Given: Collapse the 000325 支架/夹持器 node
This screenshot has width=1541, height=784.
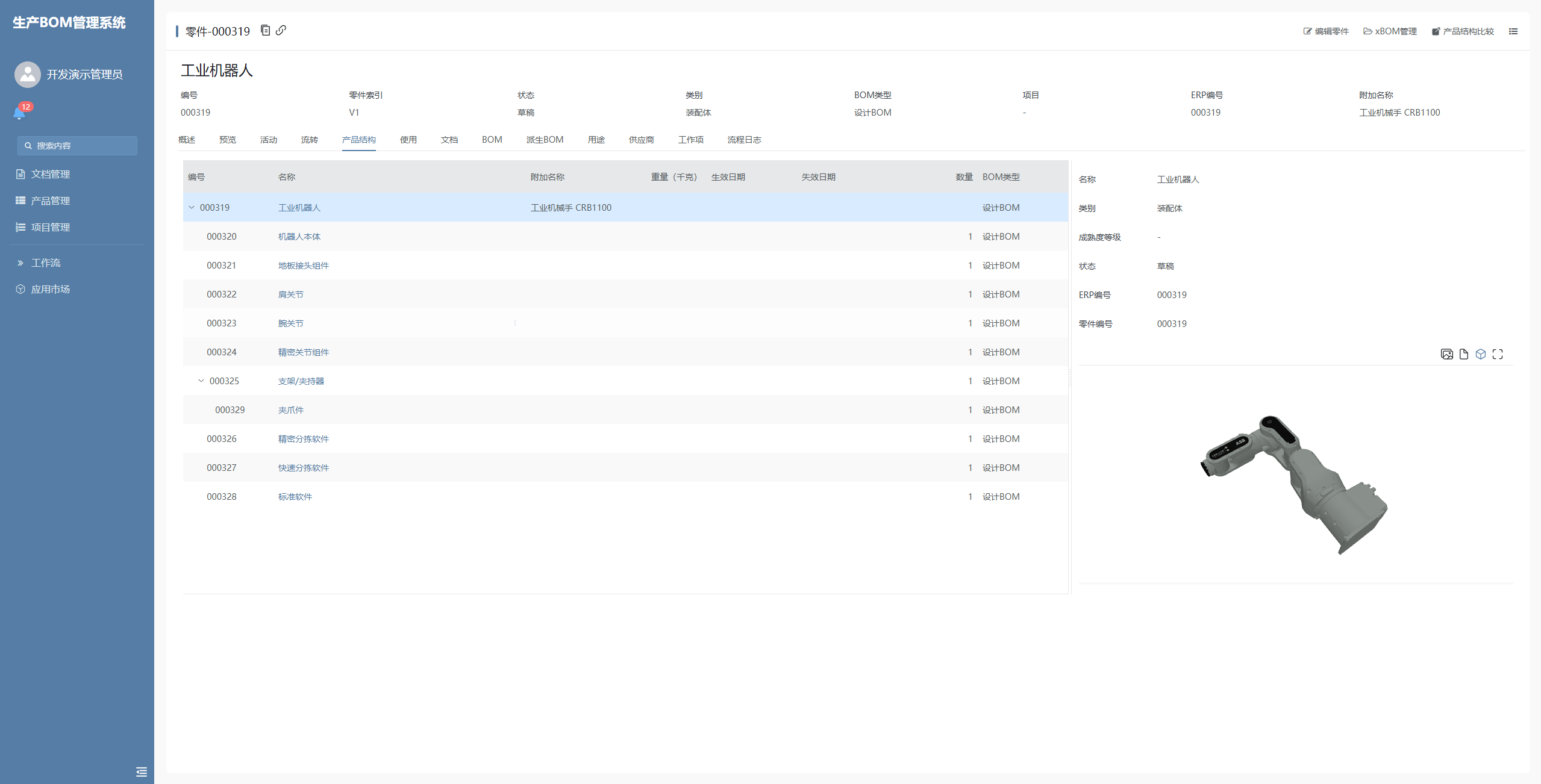Looking at the screenshot, I should (x=201, y=381).
